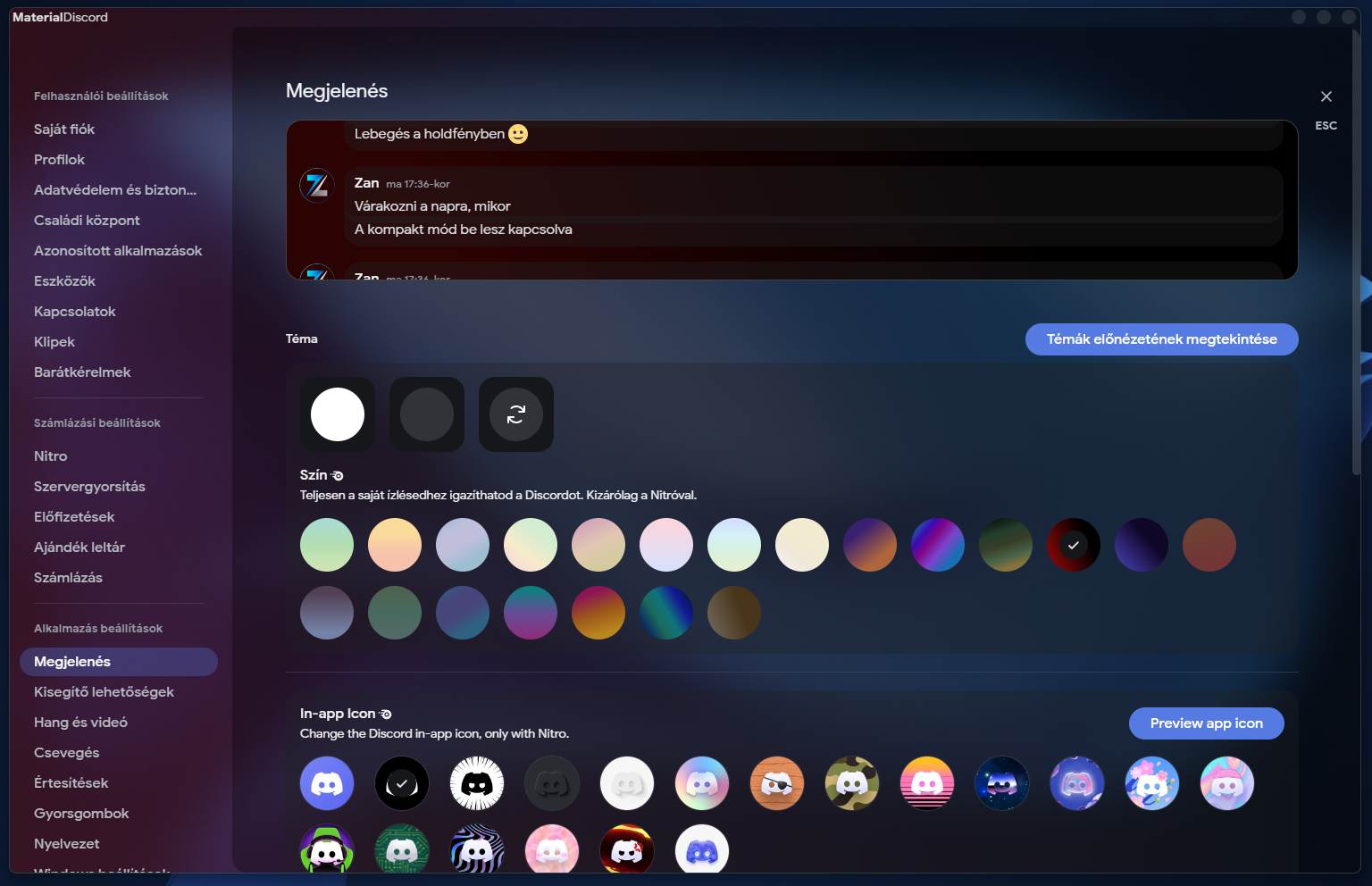Select the pastel bunny-ears app icon

click(x=1227, y=783)
